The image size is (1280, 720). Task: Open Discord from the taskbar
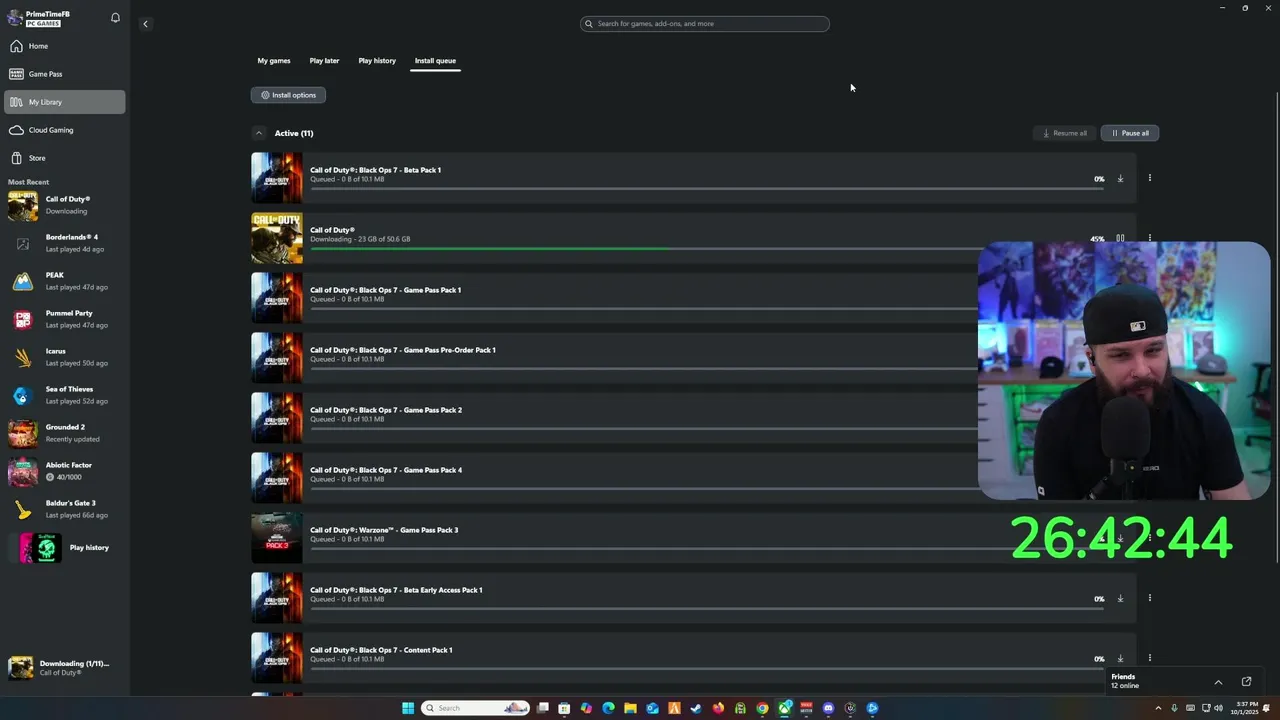pos(828,708)
